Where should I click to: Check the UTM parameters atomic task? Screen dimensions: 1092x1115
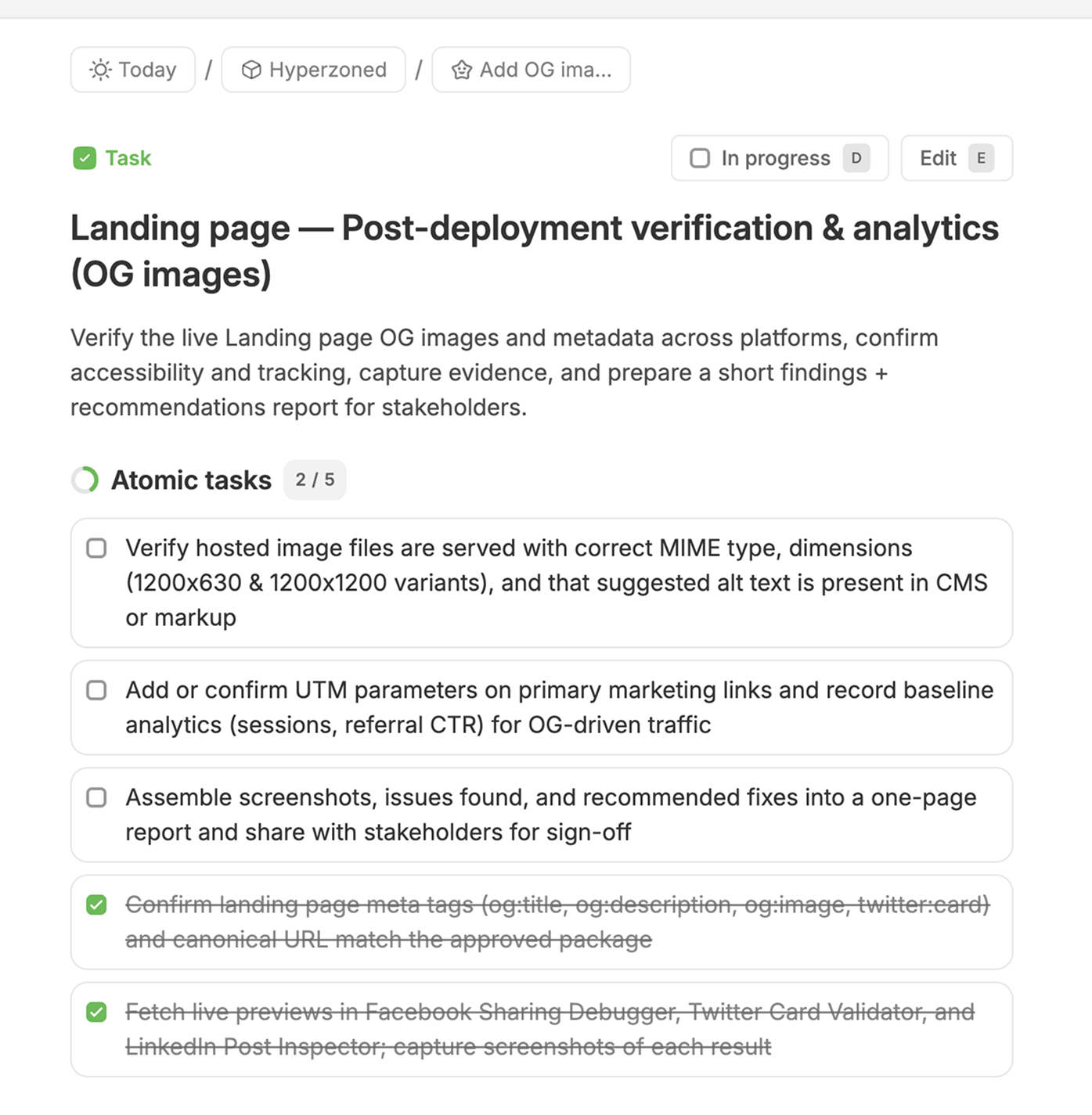tap(97, 690)
